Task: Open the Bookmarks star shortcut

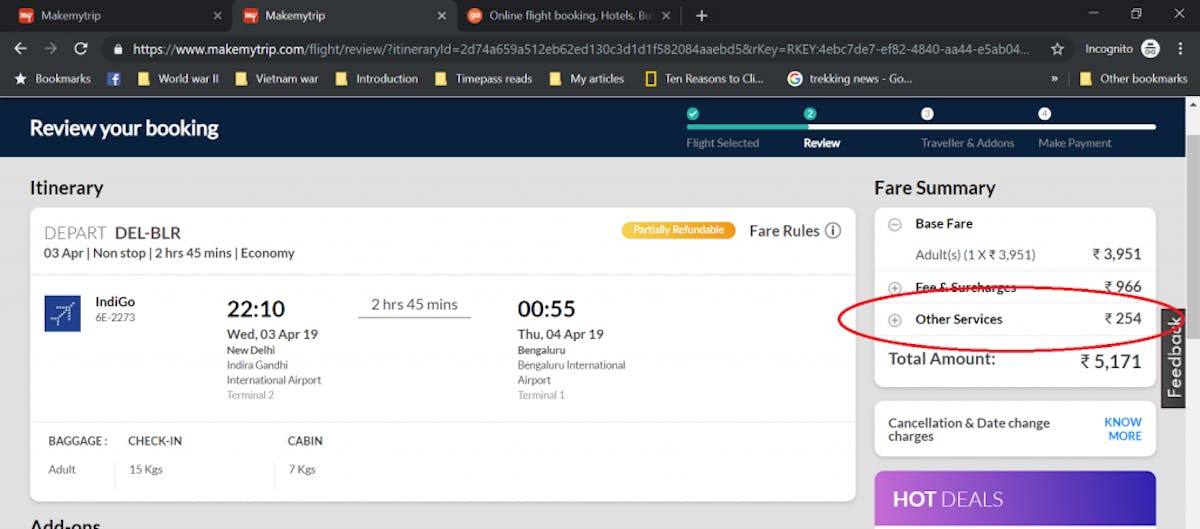Action: 53,78
